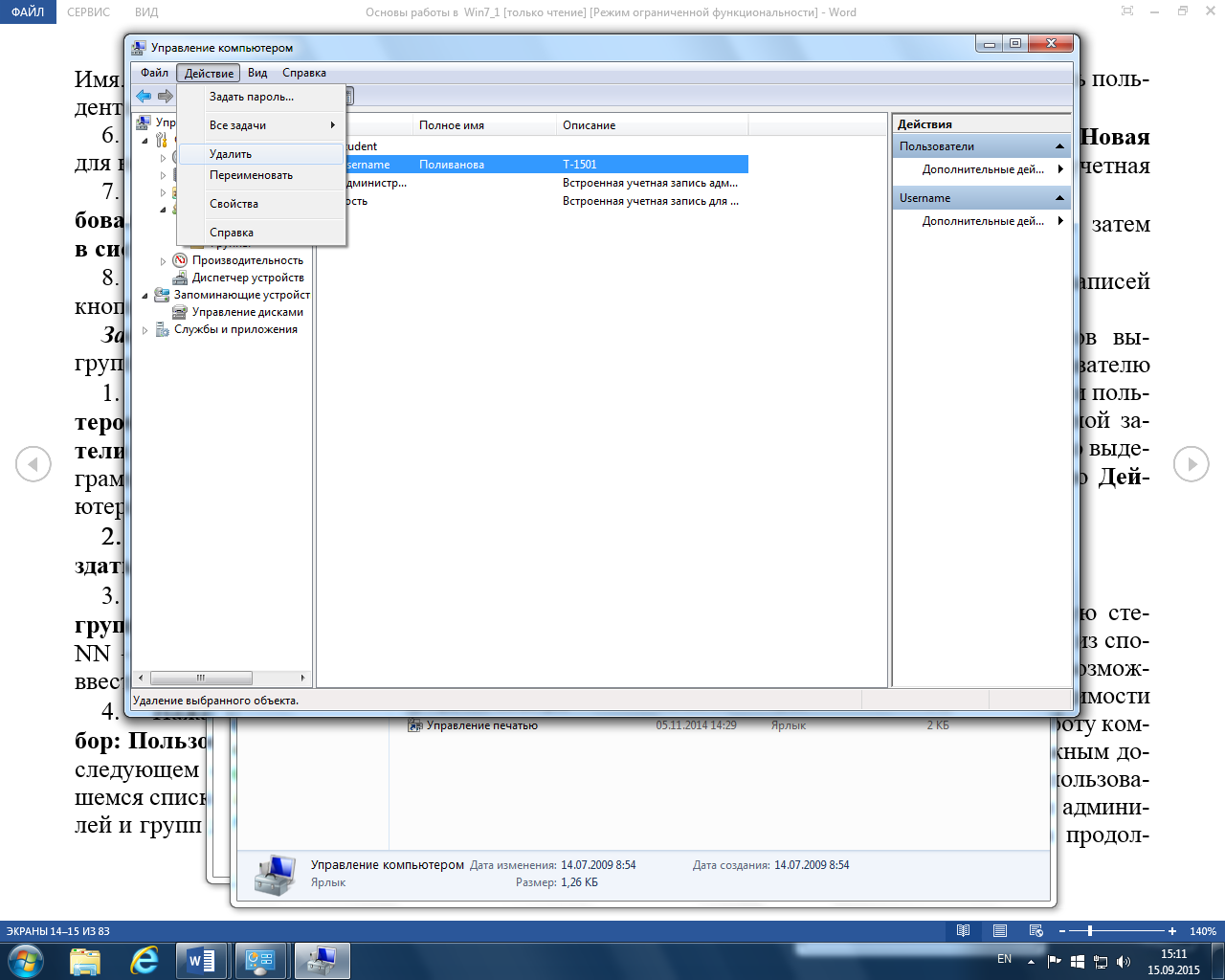Switch Word to Read Mode view icon
This screenshot has width=1225, height=980.
(964, 931)
